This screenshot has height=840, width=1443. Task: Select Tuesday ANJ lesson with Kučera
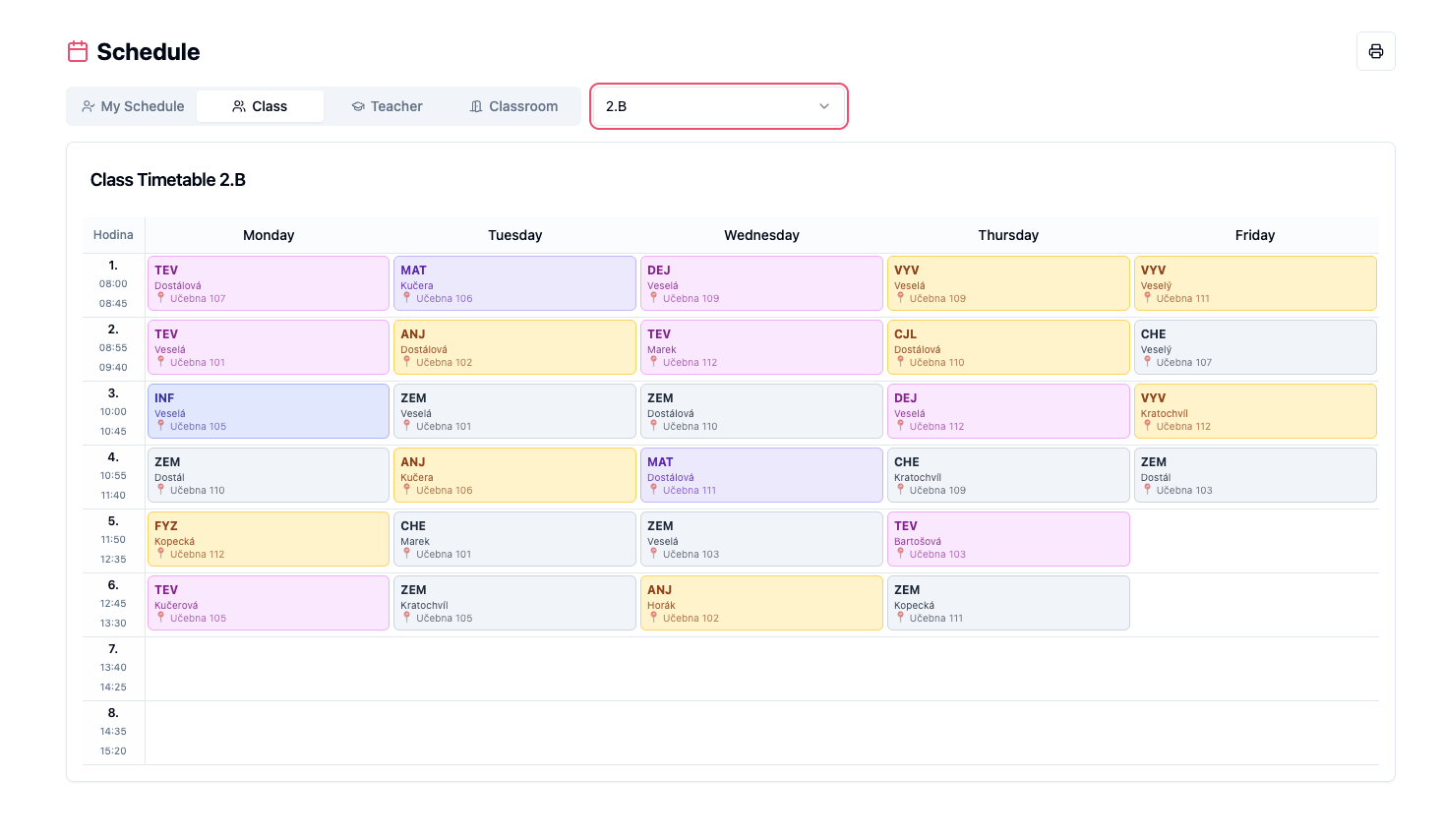(x=514, y=475)
